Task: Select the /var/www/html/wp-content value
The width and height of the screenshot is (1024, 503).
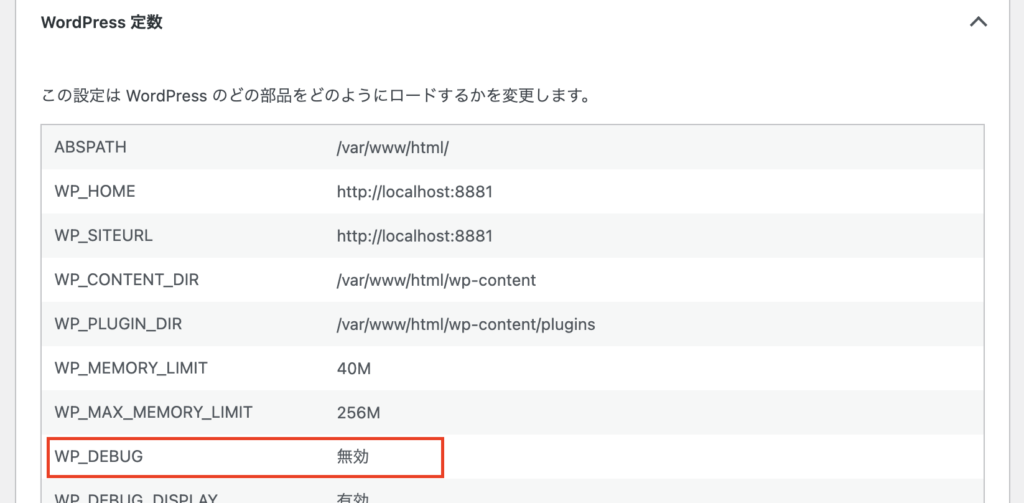Action: pyautogui.click(x=436, y=280)
